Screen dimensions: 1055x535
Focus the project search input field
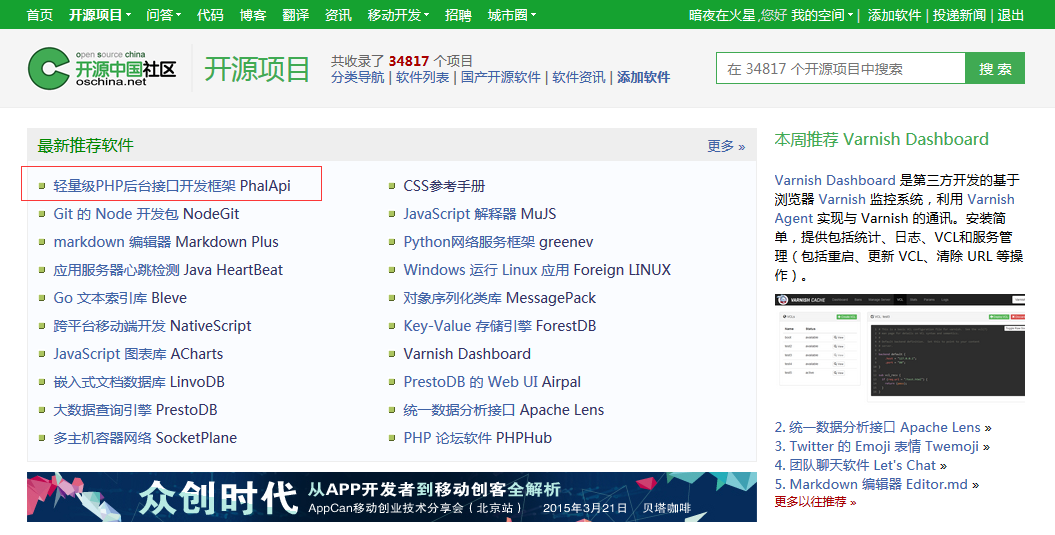pyautogui.click(x=841, y=68)
